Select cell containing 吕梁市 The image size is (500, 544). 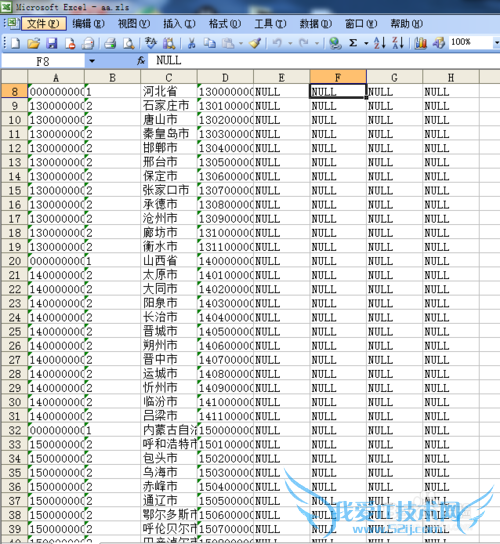169,416
